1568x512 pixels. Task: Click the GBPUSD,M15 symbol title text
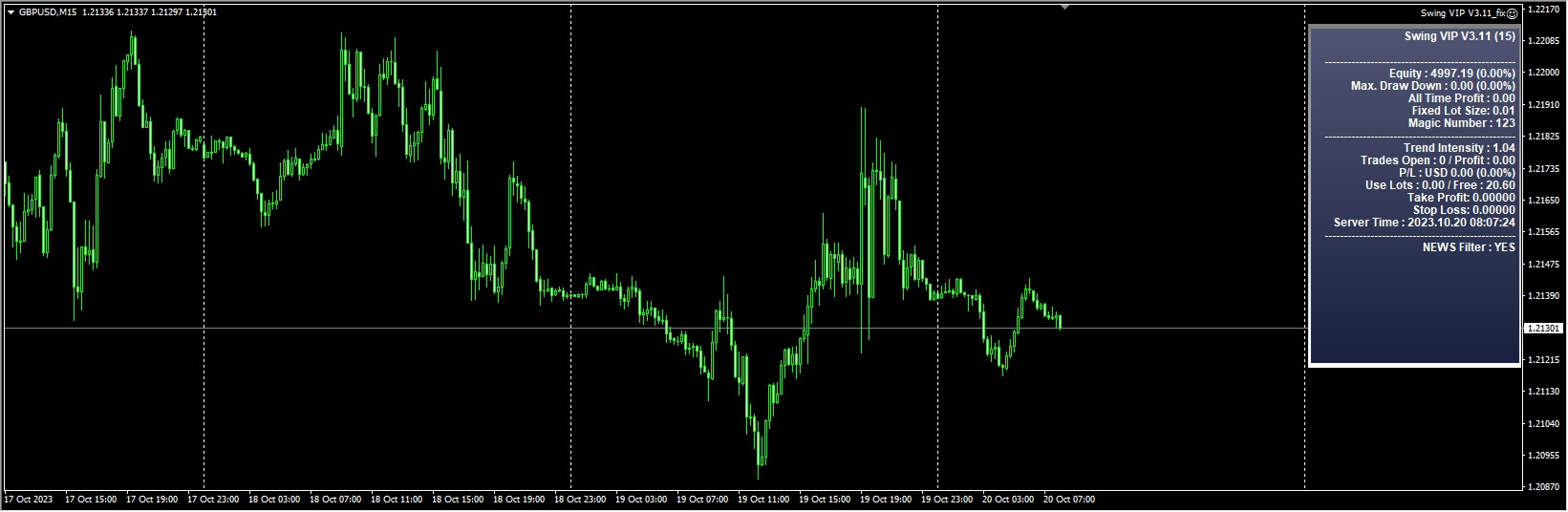coord(47,12)
